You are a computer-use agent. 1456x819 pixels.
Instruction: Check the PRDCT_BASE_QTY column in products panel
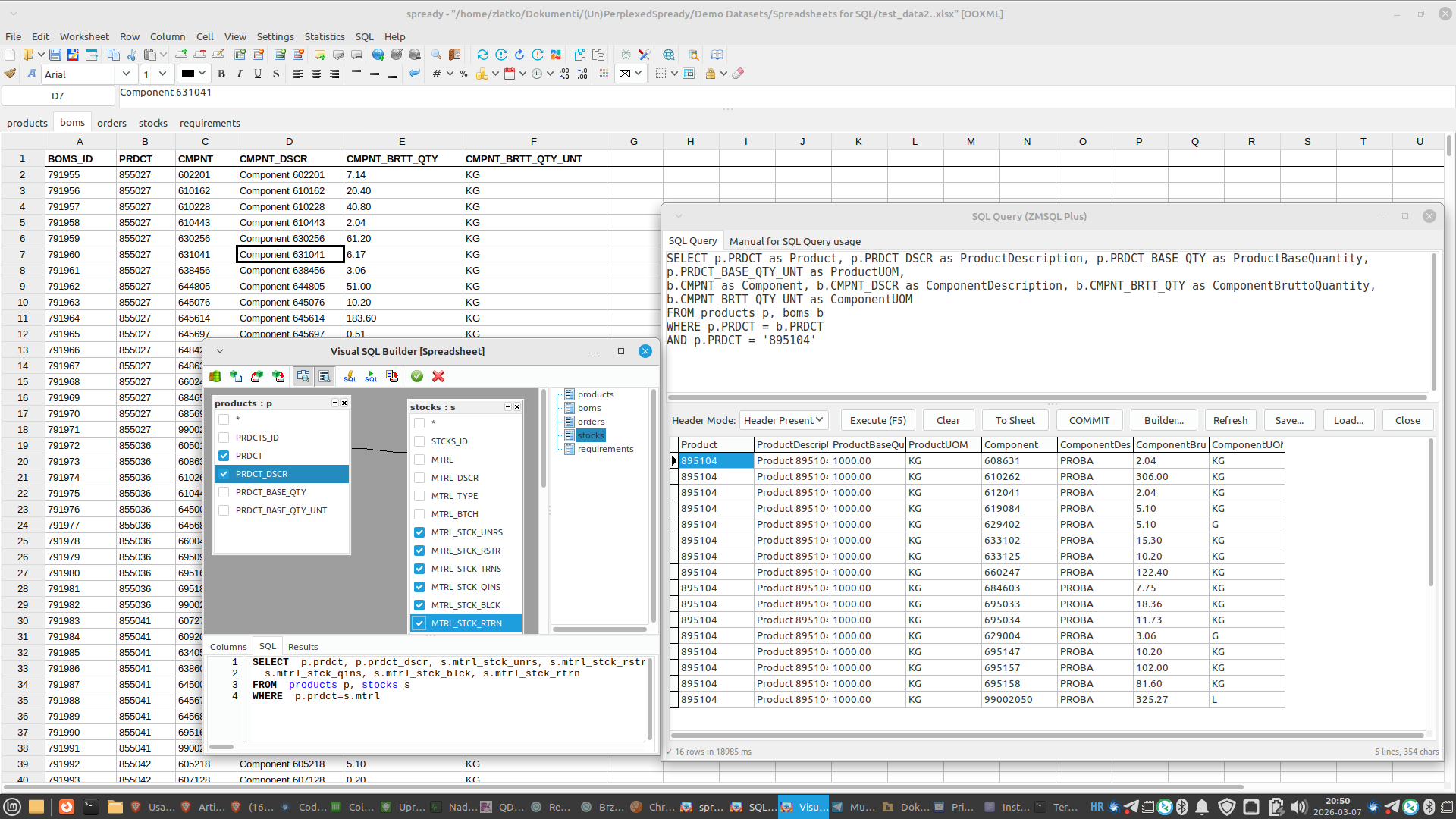224,492
